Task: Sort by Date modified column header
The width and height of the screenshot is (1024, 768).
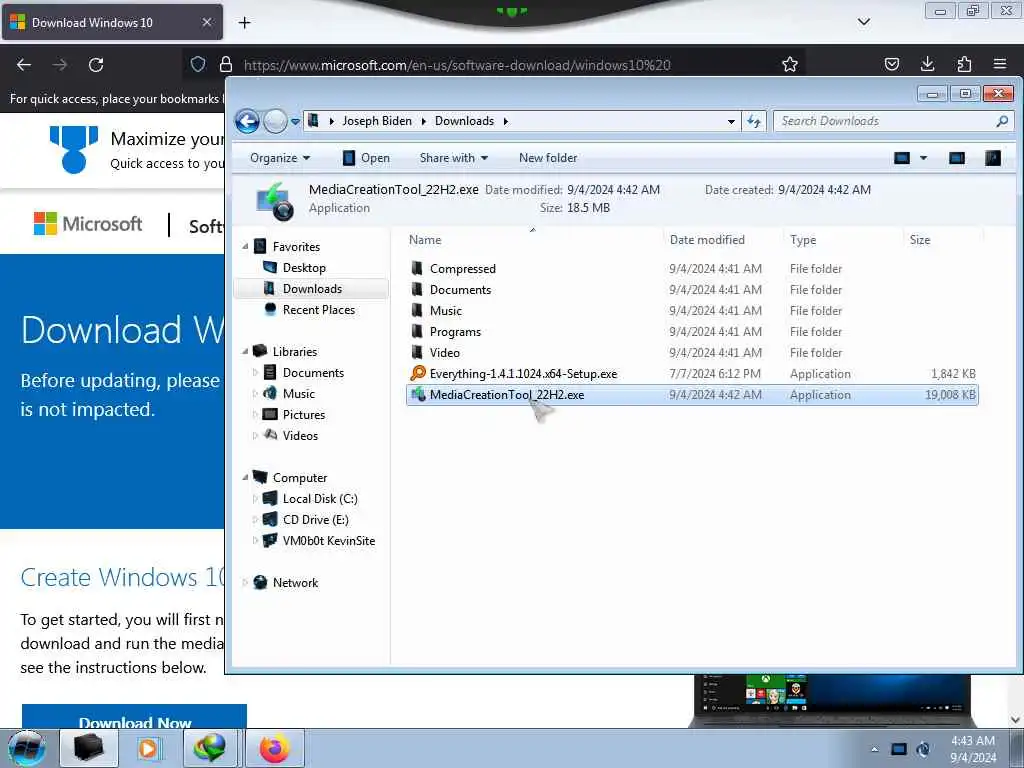Action: click(x=707, y=240)
